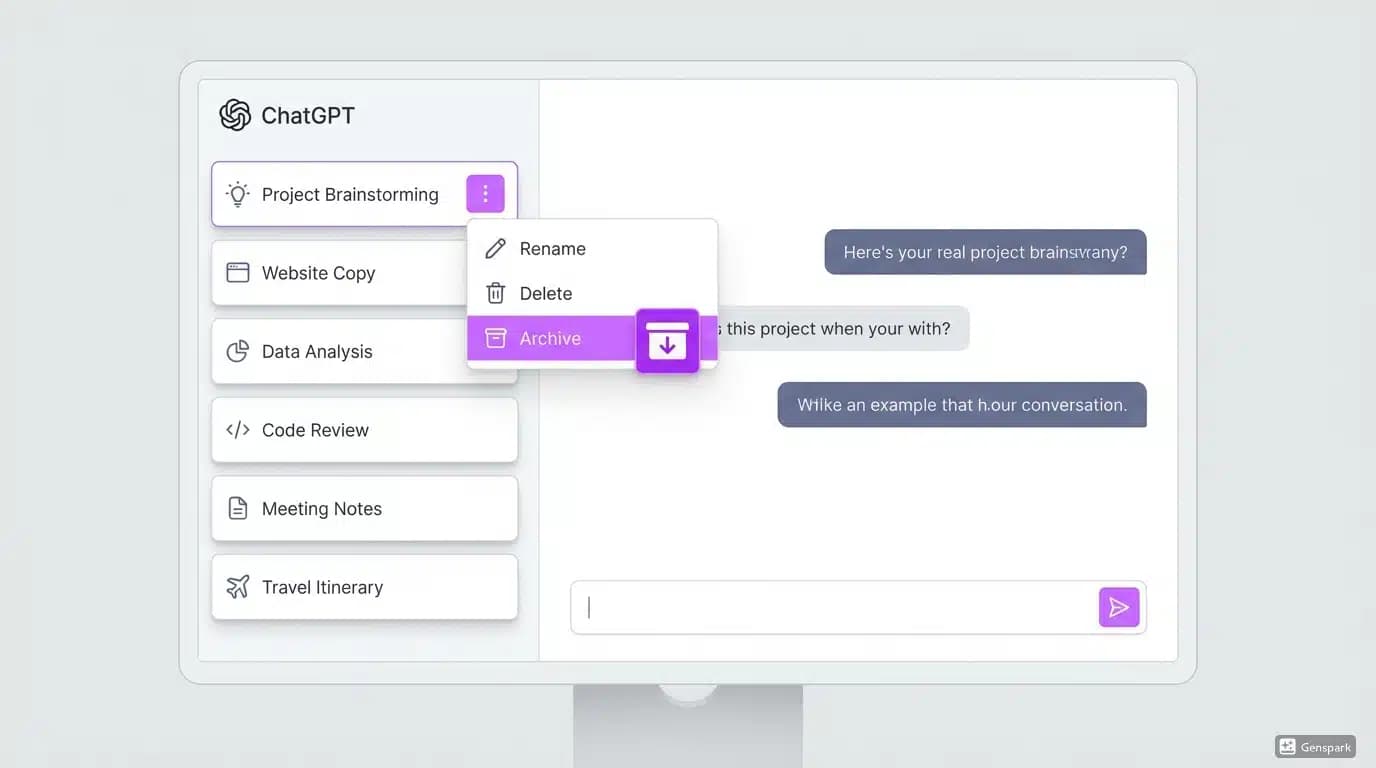Click the archive box icon in the menu
This screenshot has width=1376, height=768.
click(x=495, y=338)
